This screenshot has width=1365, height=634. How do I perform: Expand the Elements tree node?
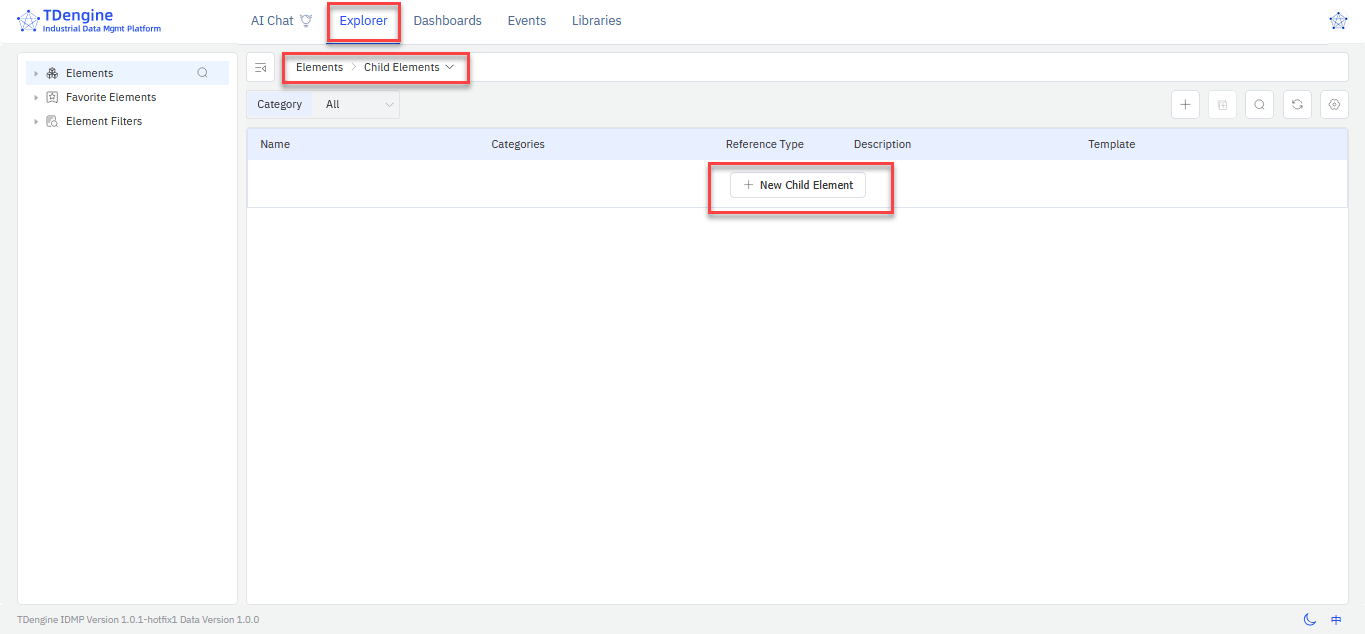36,73
